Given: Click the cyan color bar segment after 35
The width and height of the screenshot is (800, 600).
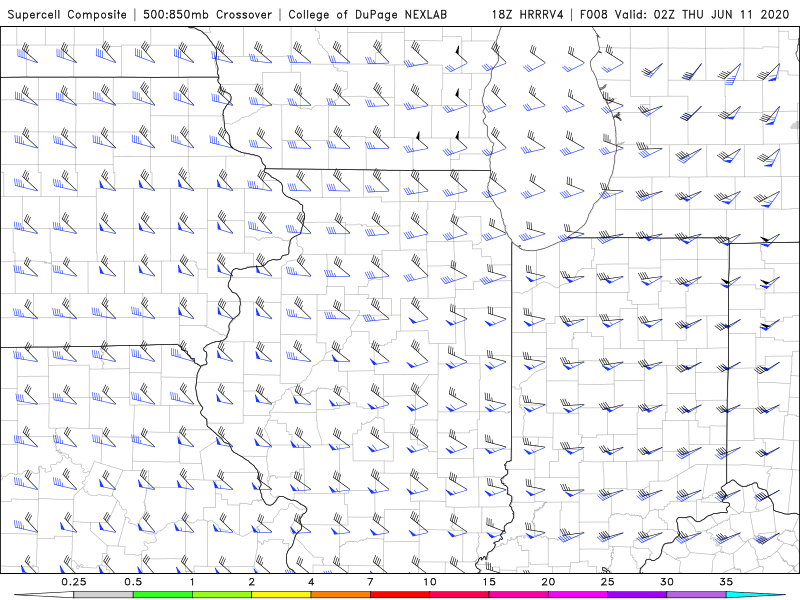Looking at the screenshot, I should pos(755,595).
